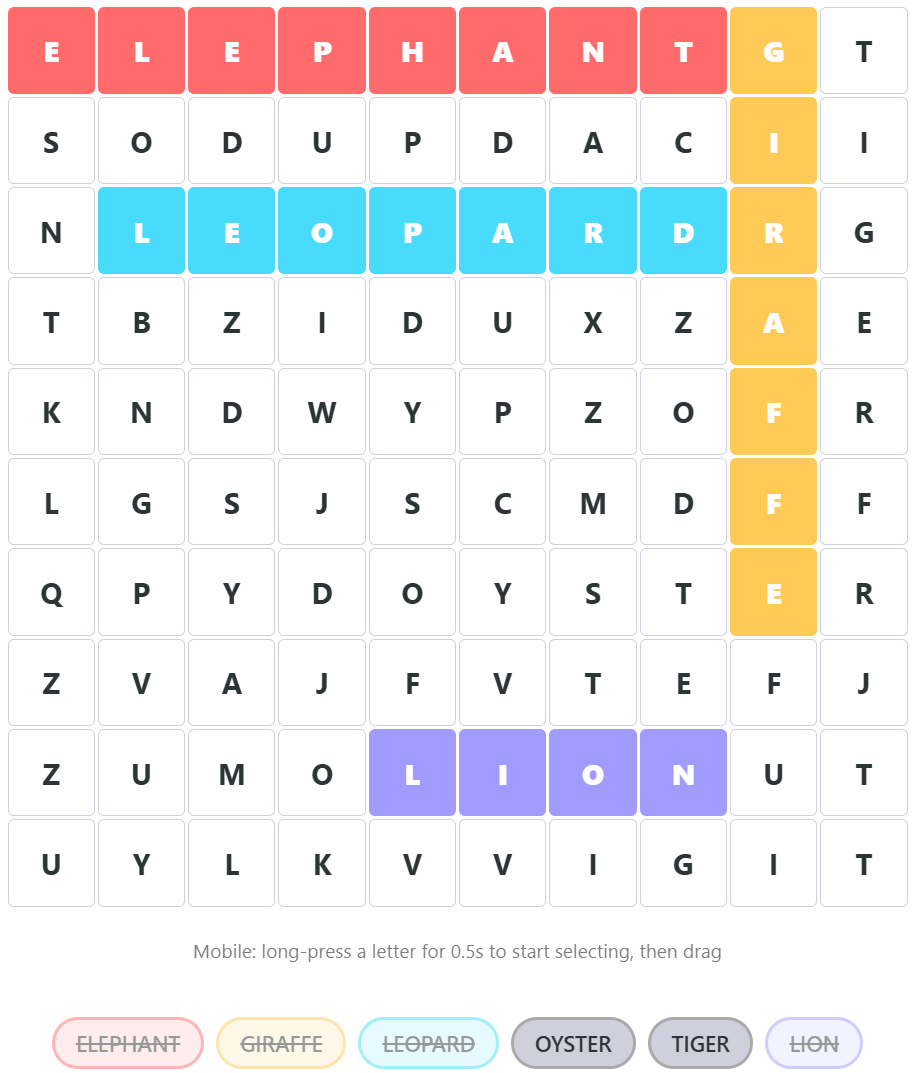Click the crossed-out LION word chip
This screenshot has height=1073, width=917.
[x=813, y=1043]
